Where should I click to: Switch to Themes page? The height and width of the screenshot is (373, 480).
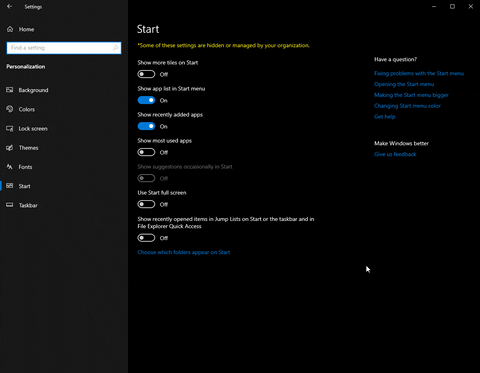tap(28, 148)
